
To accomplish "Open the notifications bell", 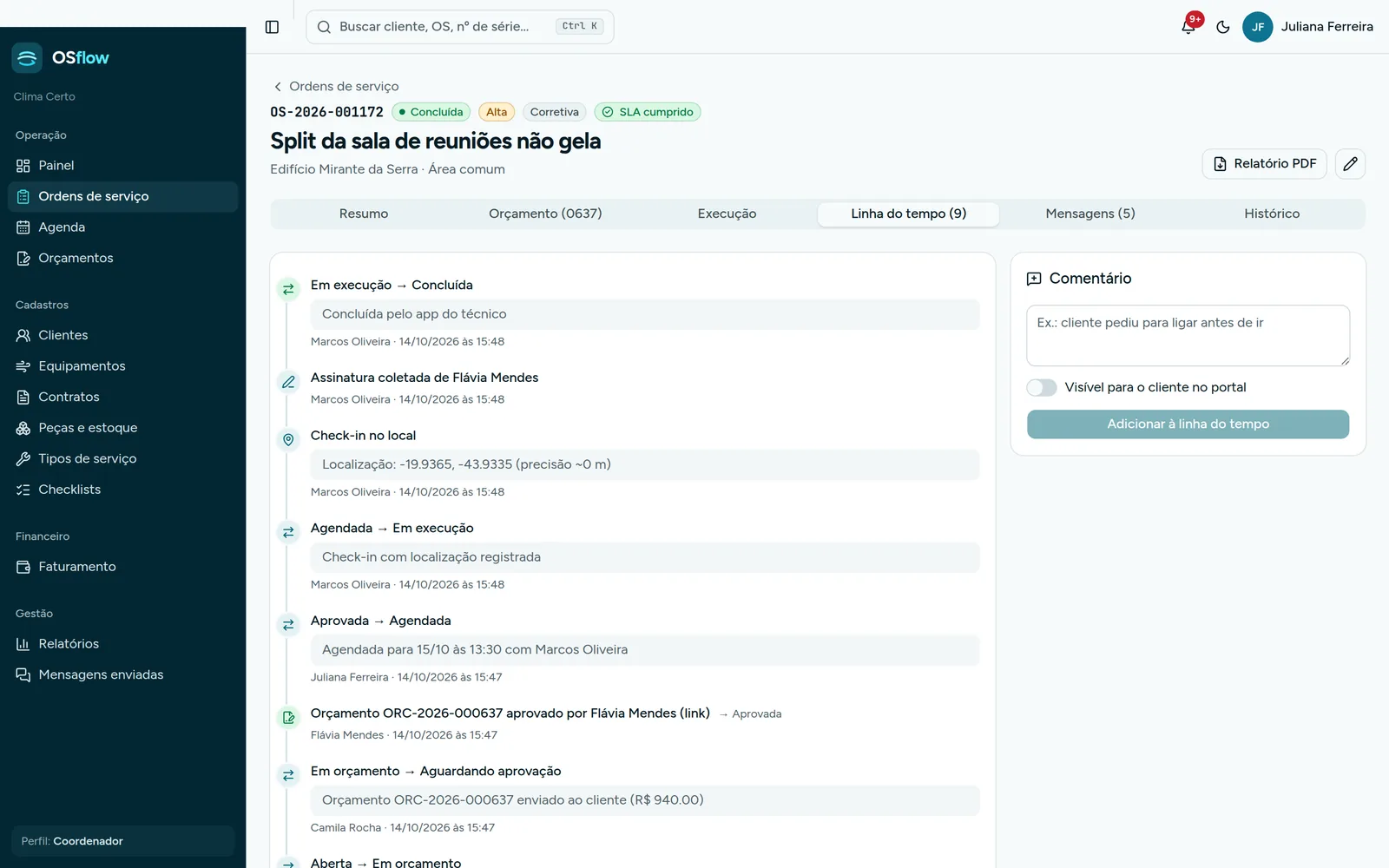I will point(1188,27).
